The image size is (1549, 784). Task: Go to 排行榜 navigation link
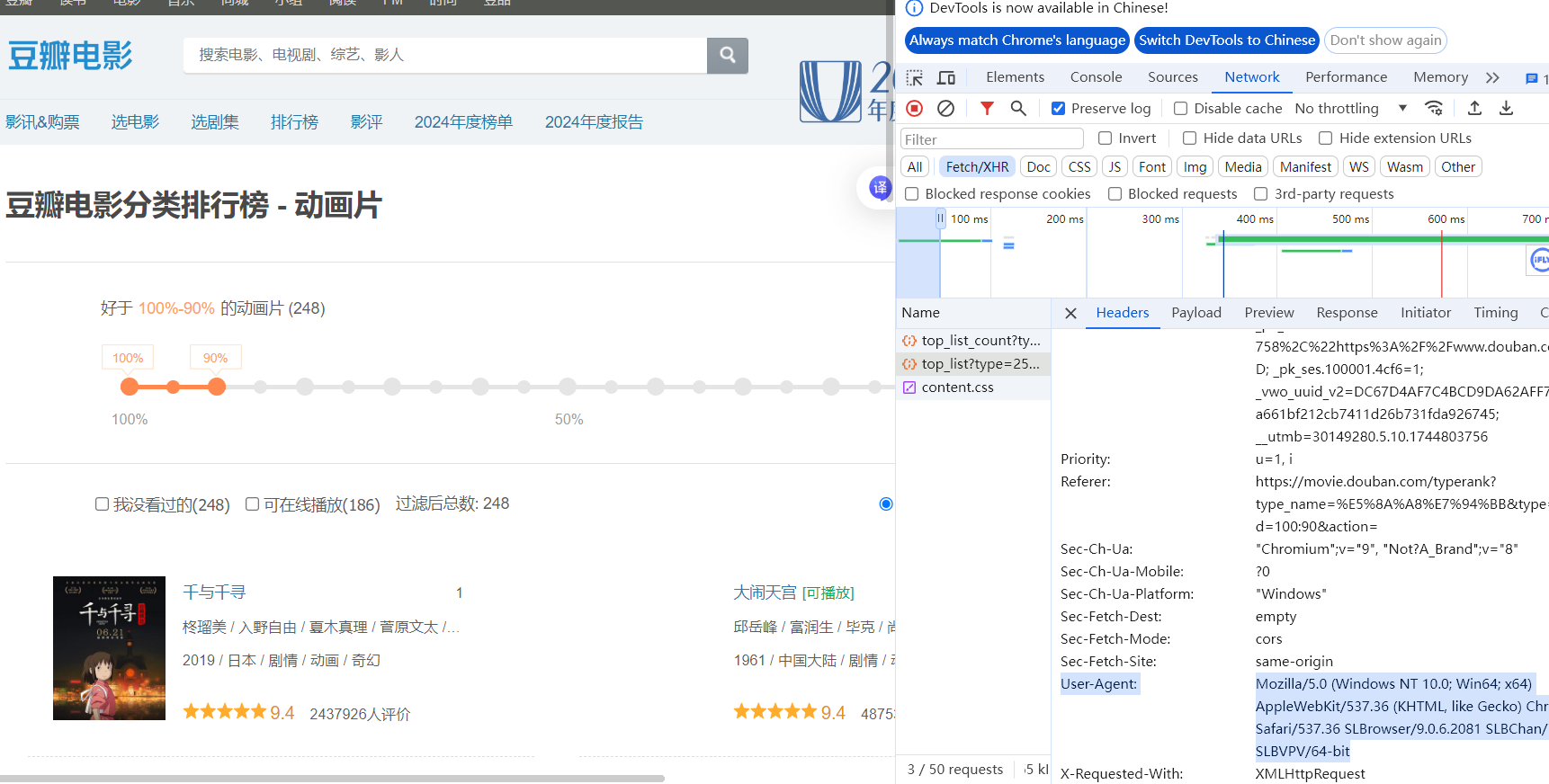(x=294, y=122)
